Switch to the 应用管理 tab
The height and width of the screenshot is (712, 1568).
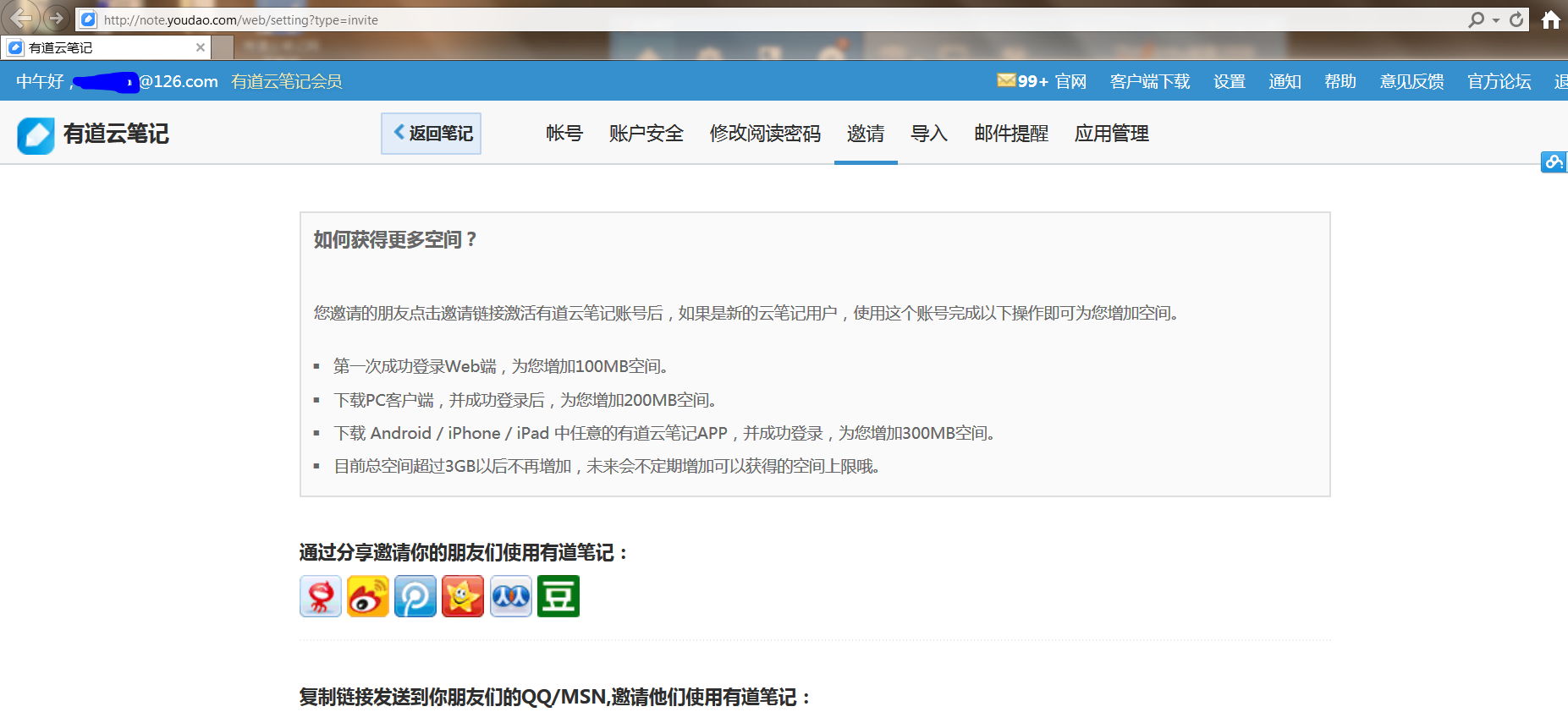click(x=1112, y=134)
